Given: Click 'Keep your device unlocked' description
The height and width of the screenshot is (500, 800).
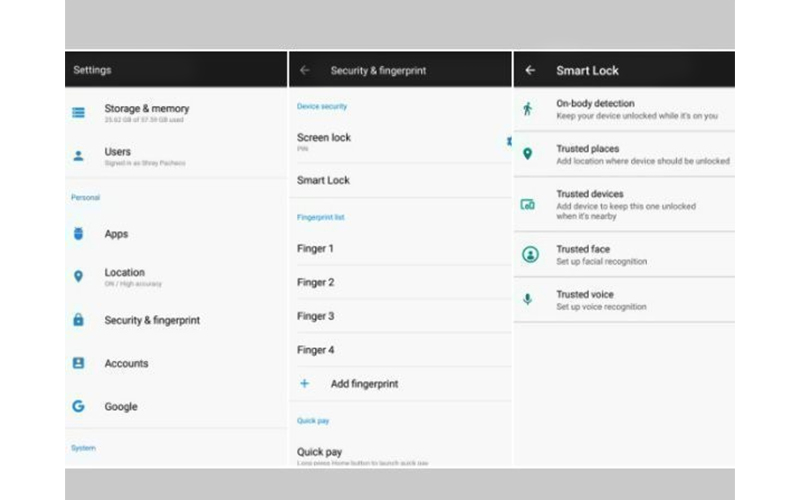Looking at the screenshot, I should (637, 116).
